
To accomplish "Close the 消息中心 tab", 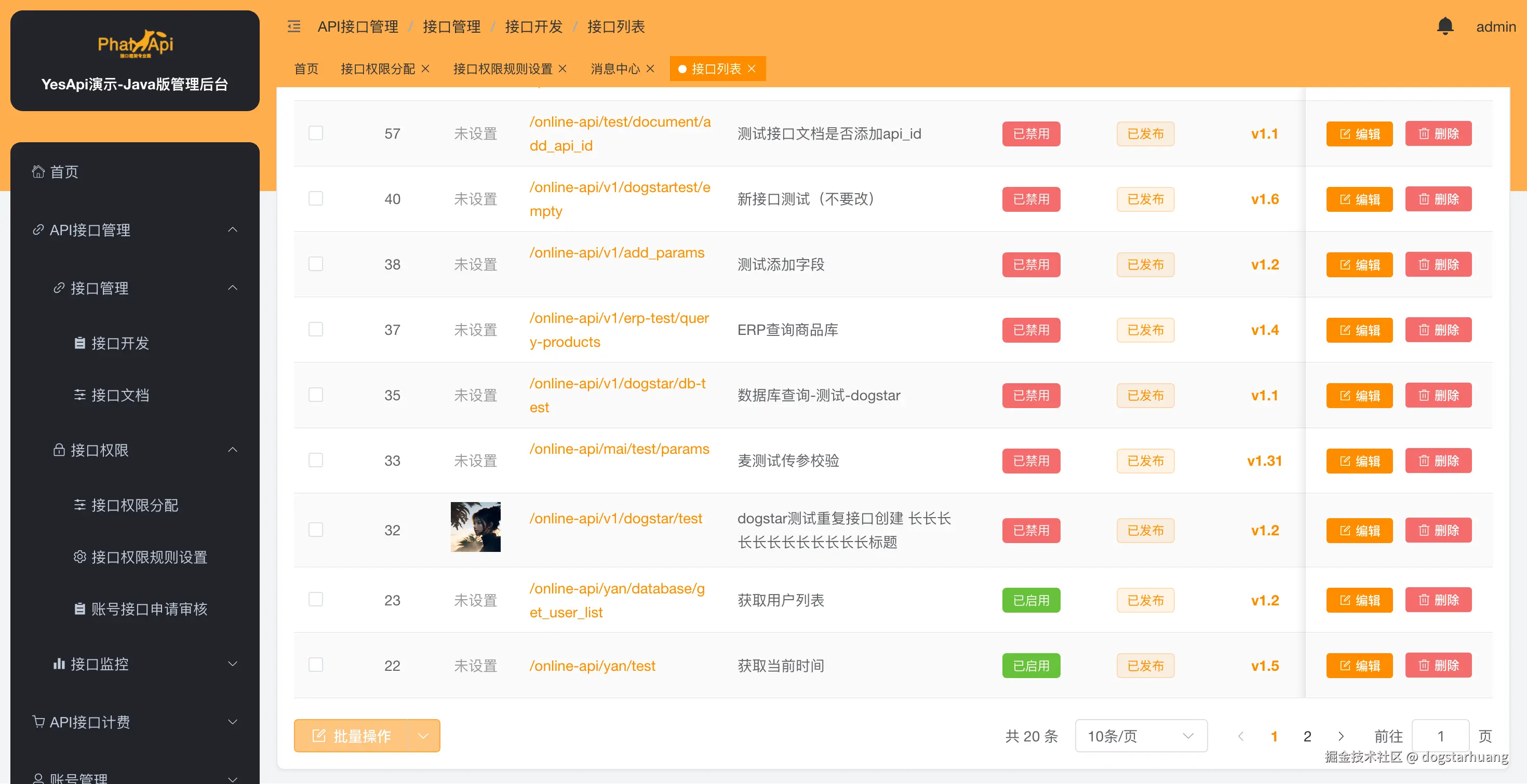I will 650,69.
